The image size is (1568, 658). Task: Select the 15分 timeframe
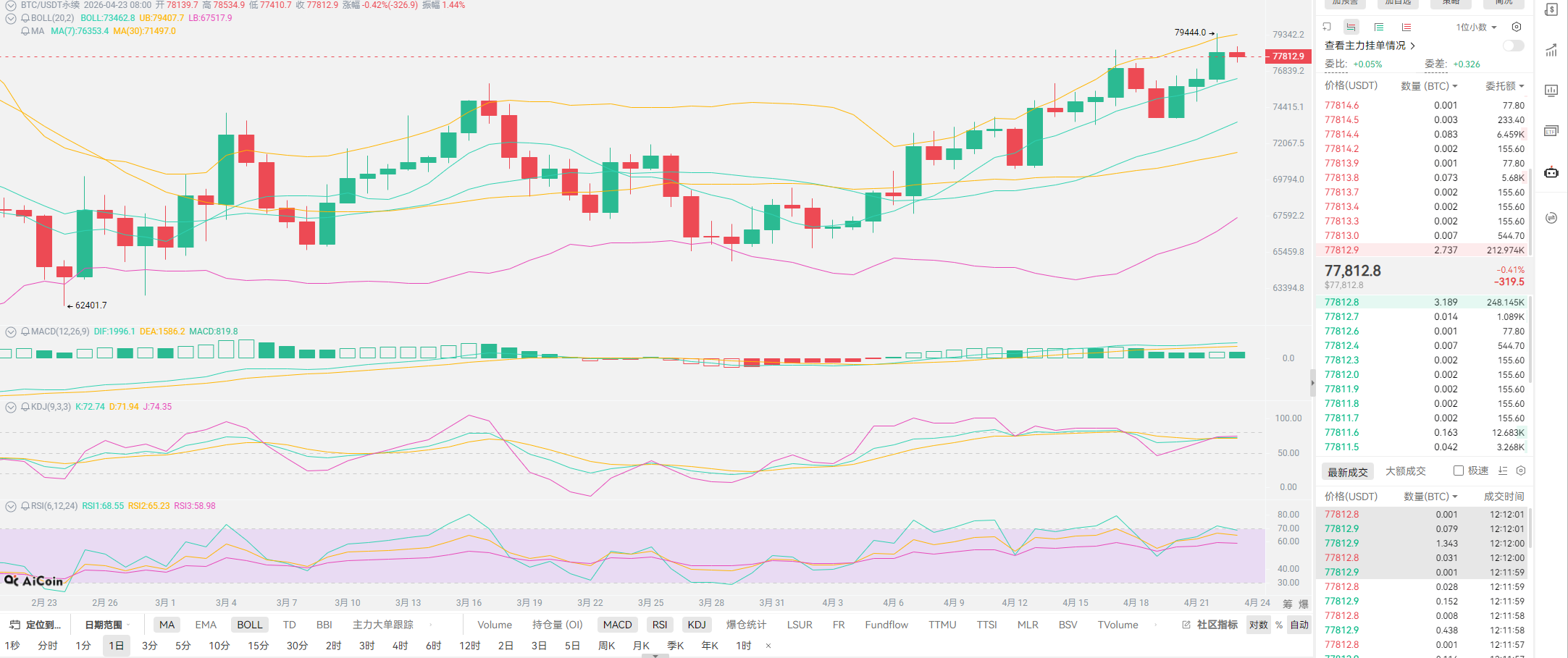tap(258, 646)
